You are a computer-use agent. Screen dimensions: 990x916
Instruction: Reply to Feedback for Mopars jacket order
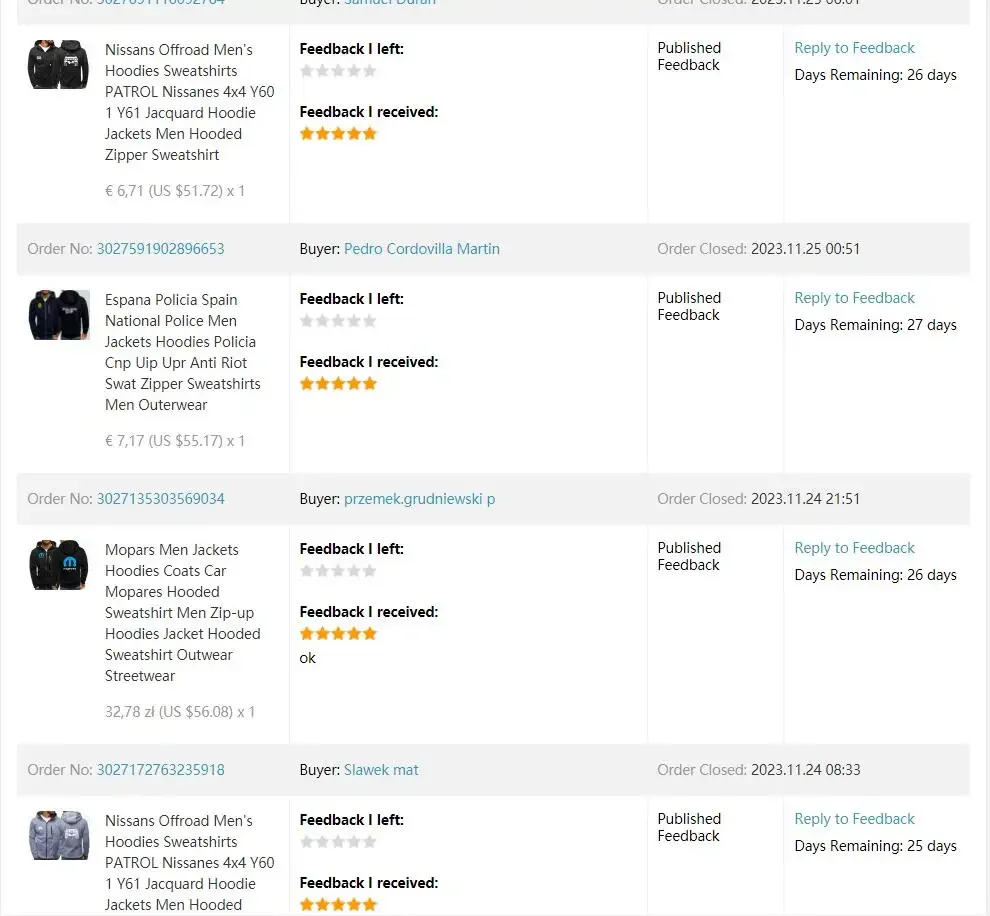[x=854, y=548]
